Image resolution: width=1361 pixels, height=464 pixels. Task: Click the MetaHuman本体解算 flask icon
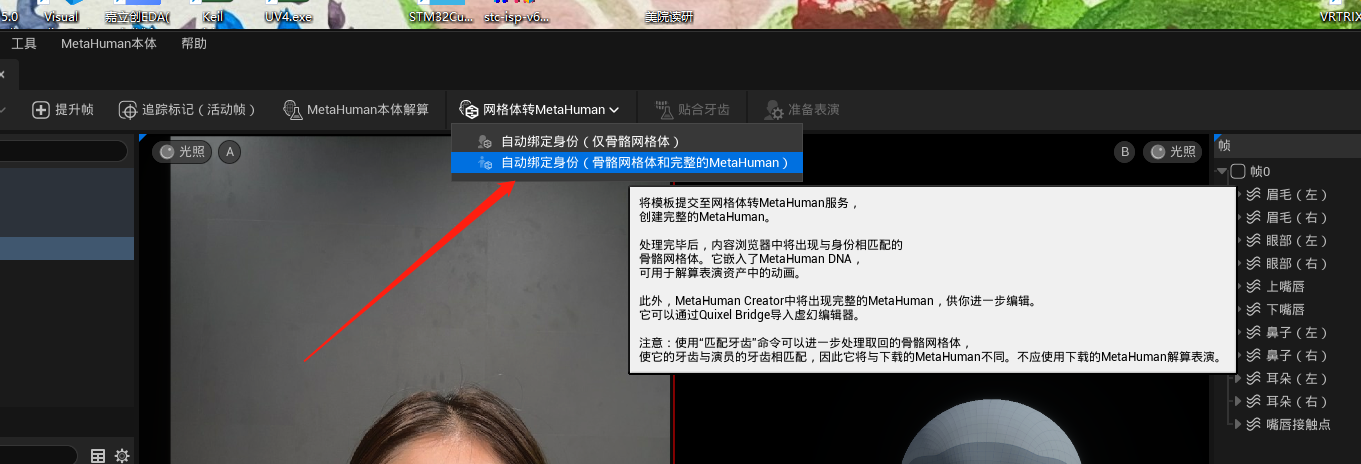click(293, 110)
